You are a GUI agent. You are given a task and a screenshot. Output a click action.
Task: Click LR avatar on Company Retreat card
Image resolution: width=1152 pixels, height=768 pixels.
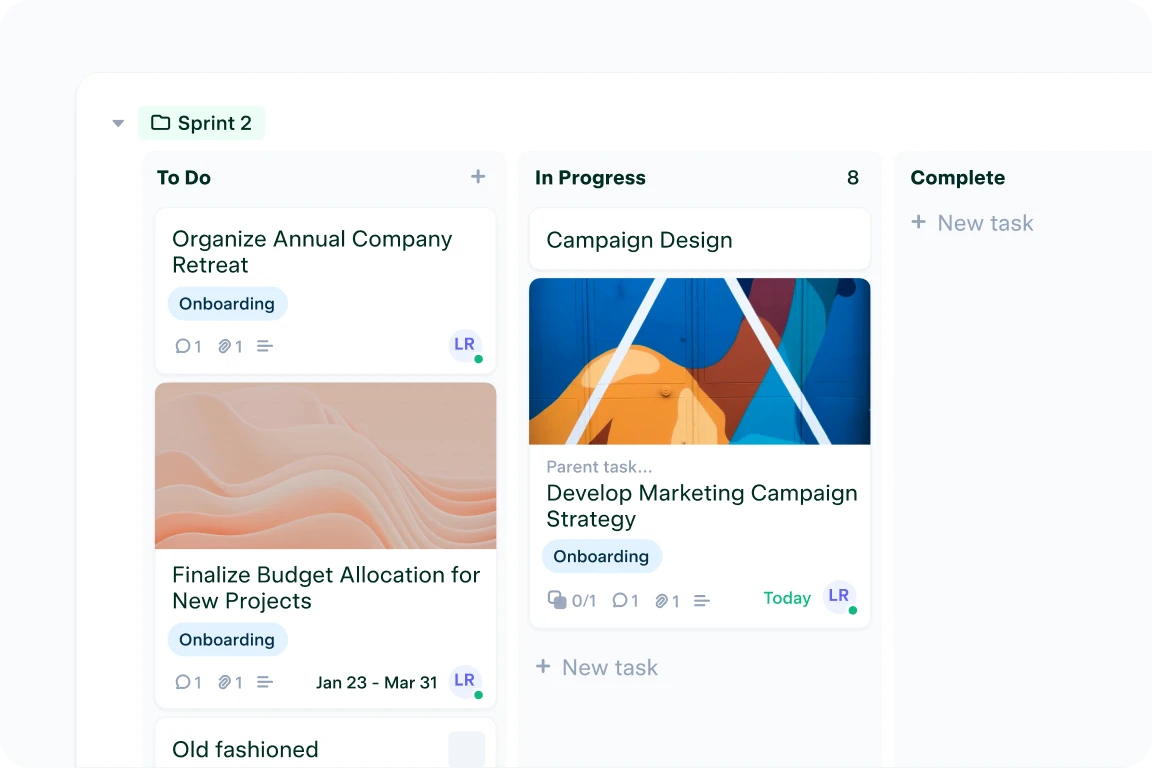[x=465, y=345]
